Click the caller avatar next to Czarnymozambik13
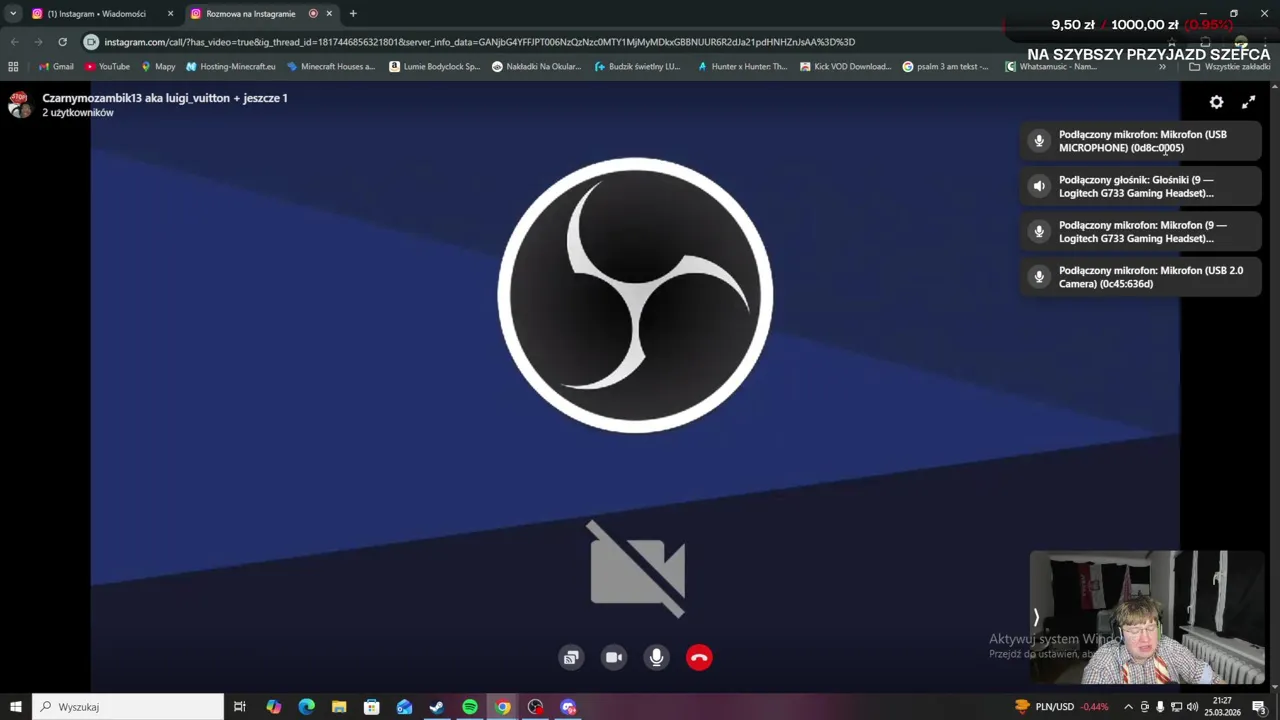This screenshot has height=720, width=1280. [x=19, y=104]
